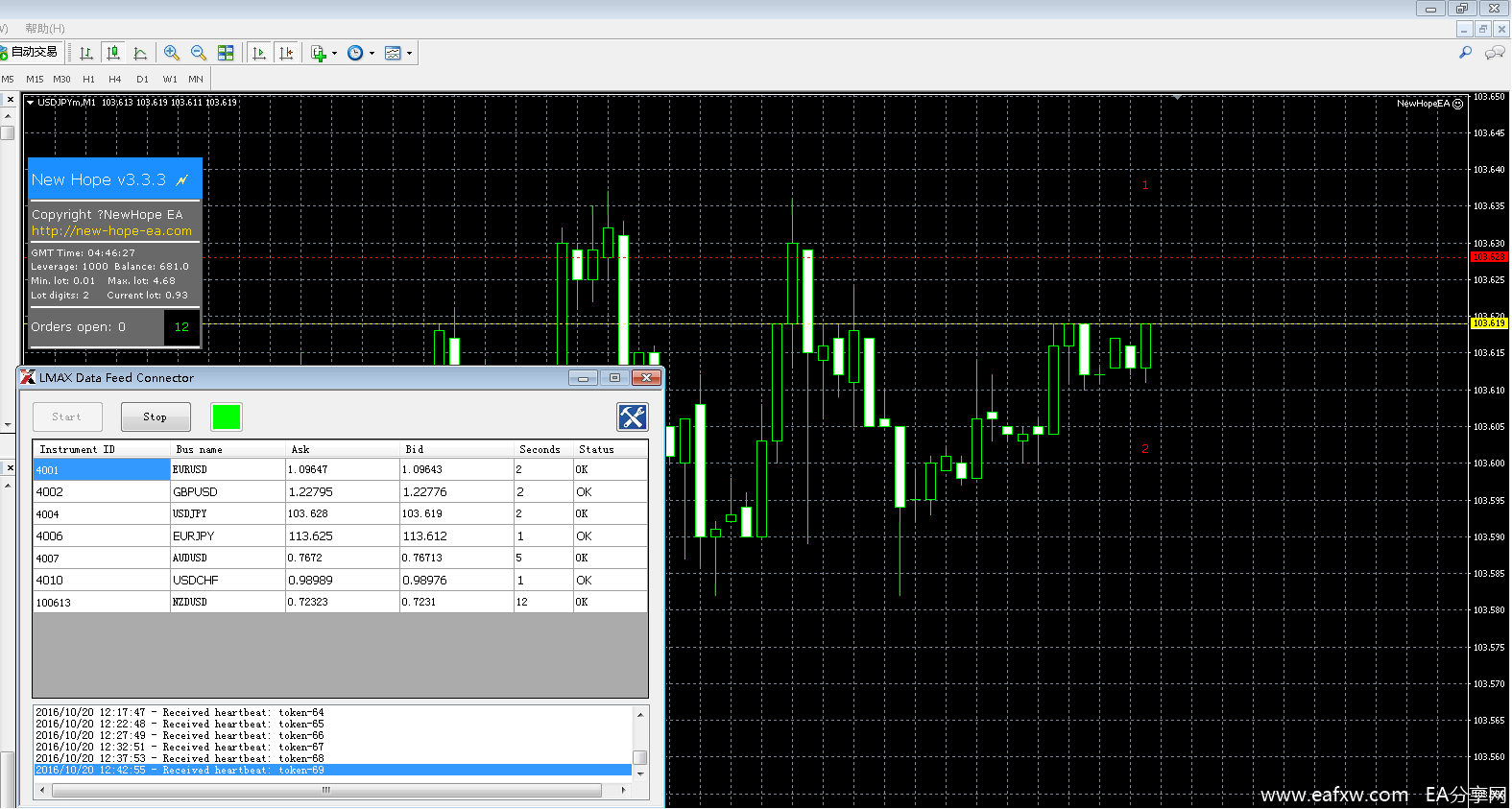Switch chart to bar chart mode
The image size is (1512, 809).
coord(86,54)
